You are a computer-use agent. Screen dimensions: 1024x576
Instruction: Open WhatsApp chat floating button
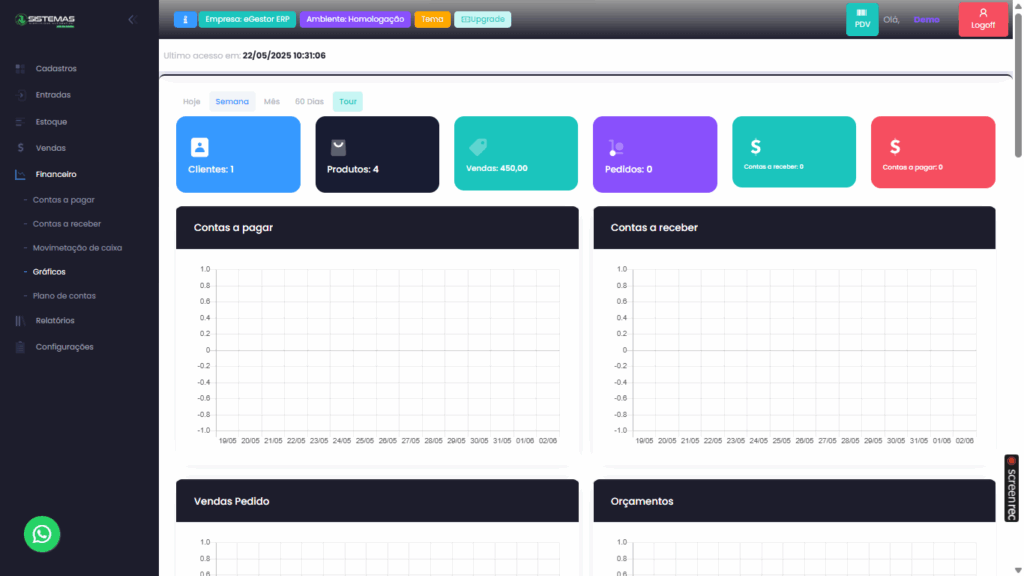pyautogui.click(x=42, y=534)
